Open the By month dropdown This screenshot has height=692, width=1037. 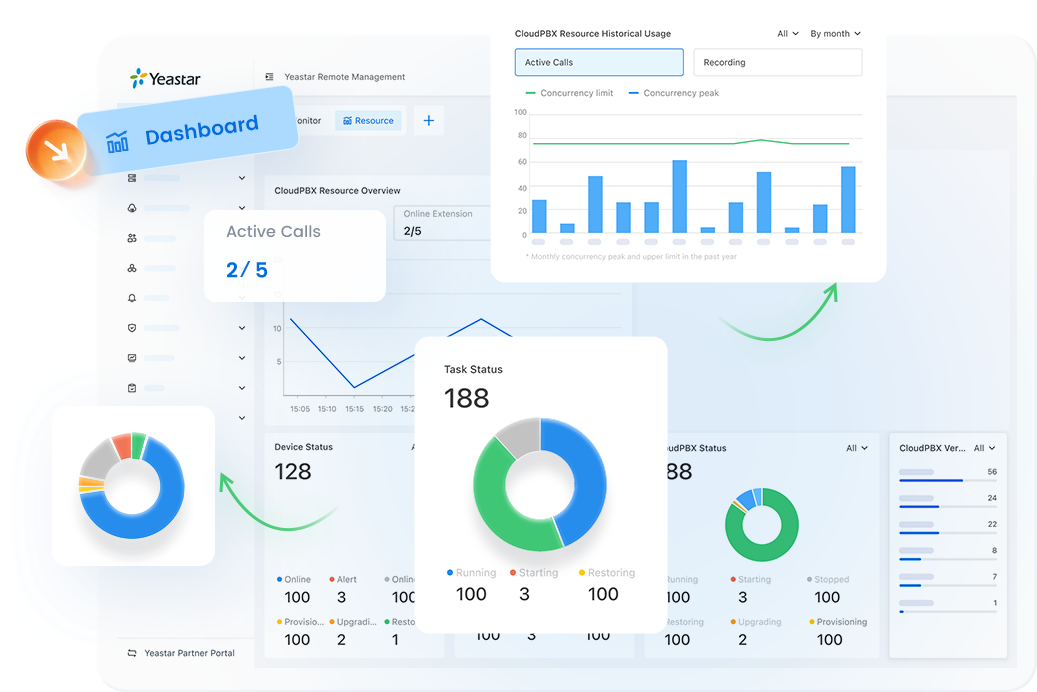pos(834,33)
